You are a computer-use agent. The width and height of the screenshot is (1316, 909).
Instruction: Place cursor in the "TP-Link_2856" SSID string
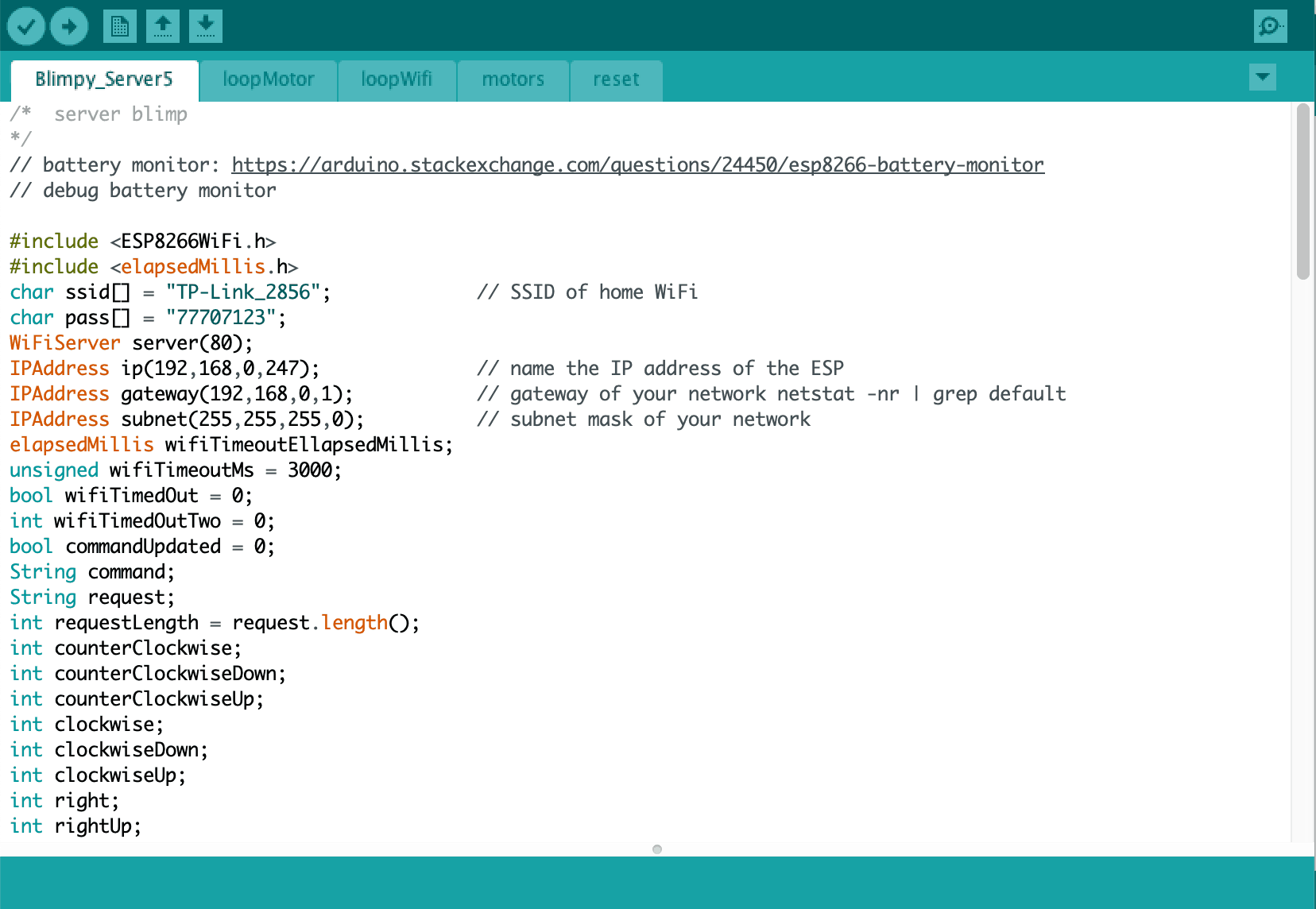243,292
